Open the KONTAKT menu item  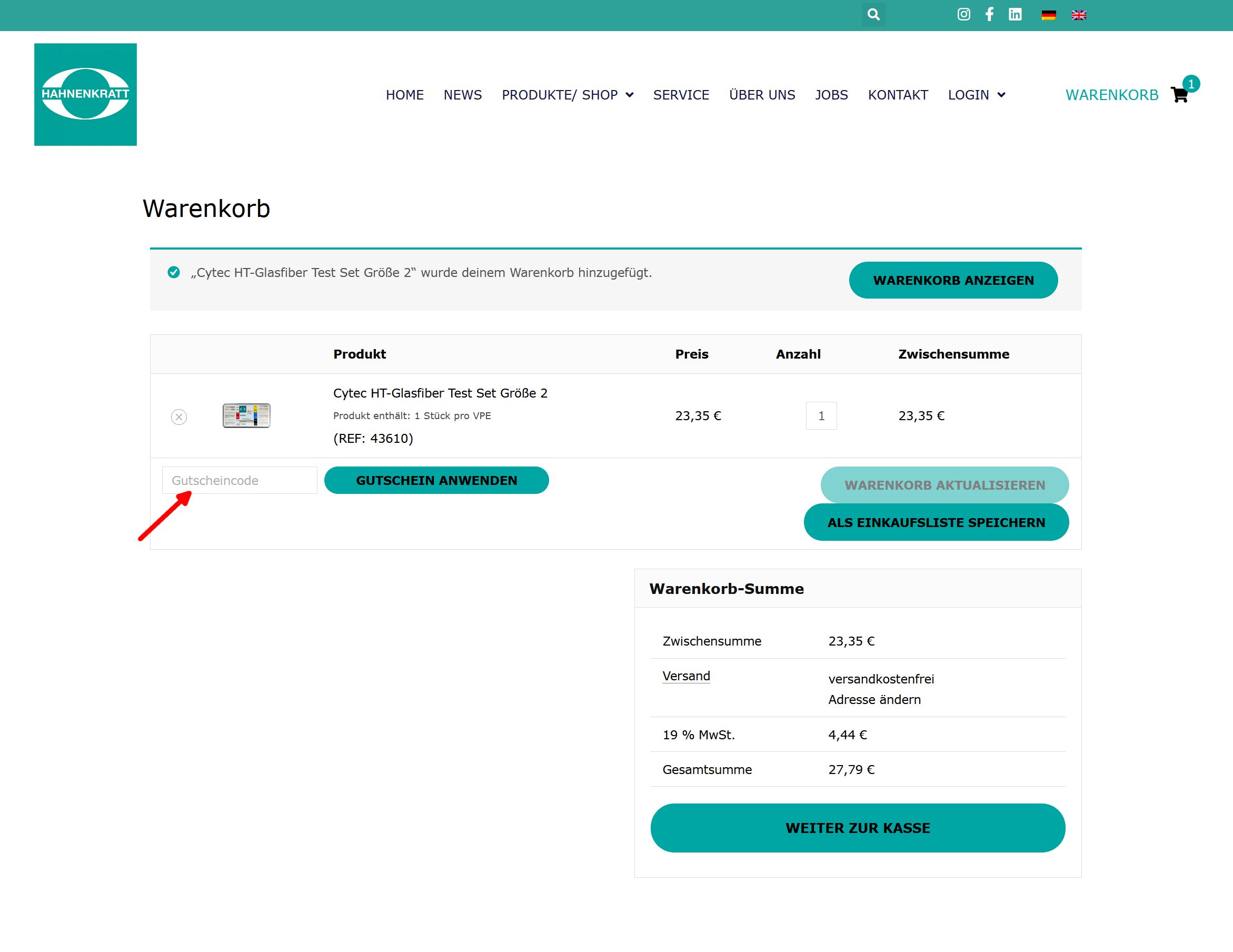point(898,95)
